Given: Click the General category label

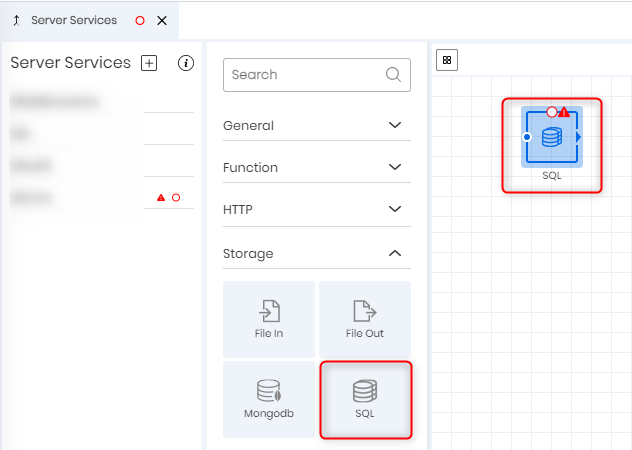Looking at the screenshot, I should (x=248, y=125).
